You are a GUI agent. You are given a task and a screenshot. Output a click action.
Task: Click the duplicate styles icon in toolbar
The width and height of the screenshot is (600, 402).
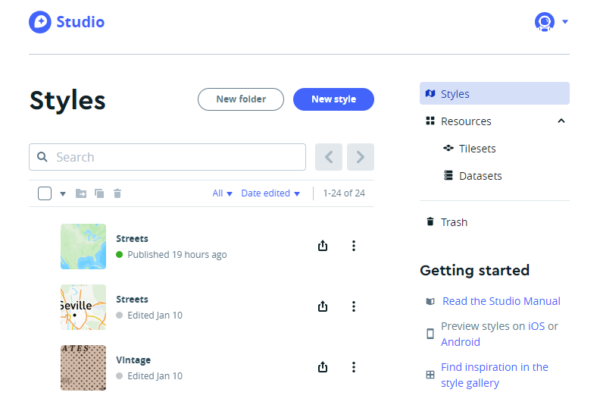click(99, 193)
